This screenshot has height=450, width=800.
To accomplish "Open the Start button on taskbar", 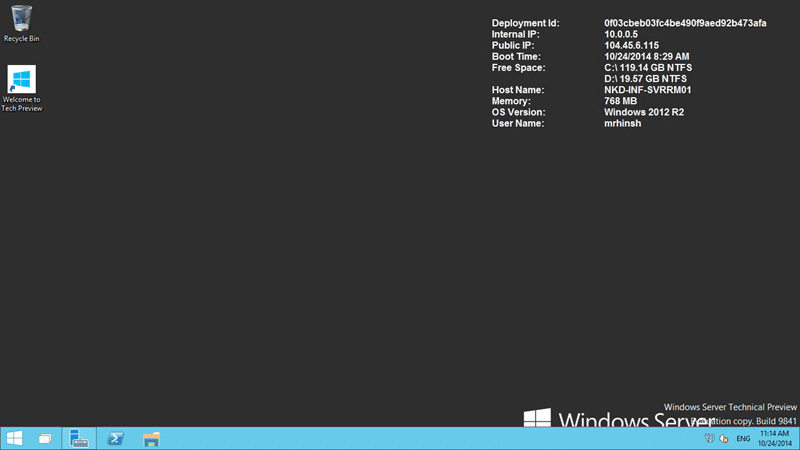I will (14, 438).
